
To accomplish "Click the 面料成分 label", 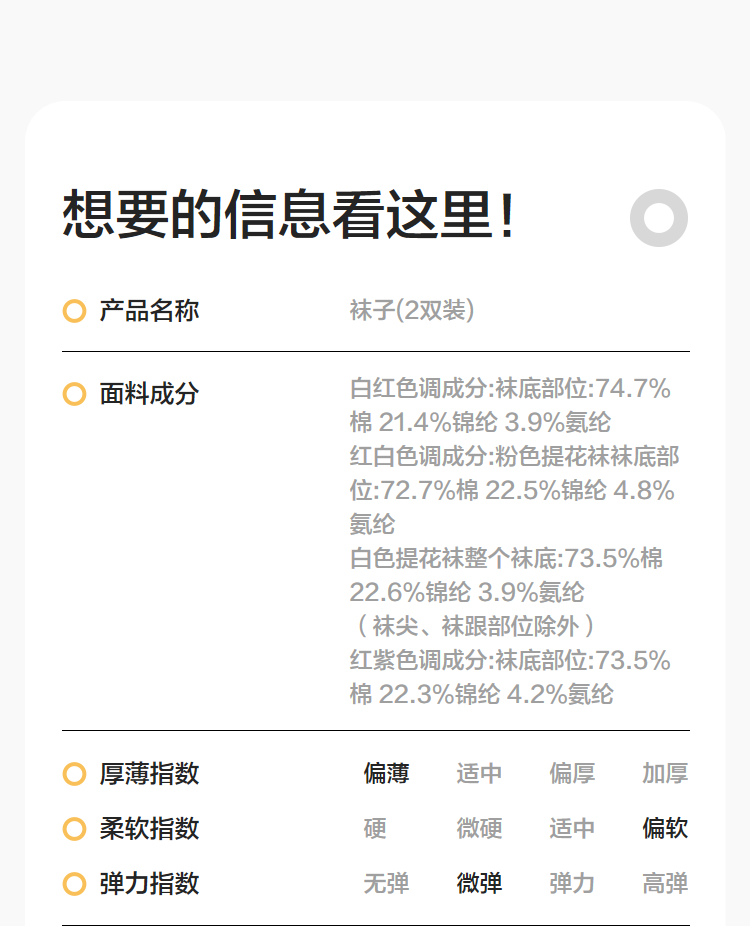I will tap(149, 394).
